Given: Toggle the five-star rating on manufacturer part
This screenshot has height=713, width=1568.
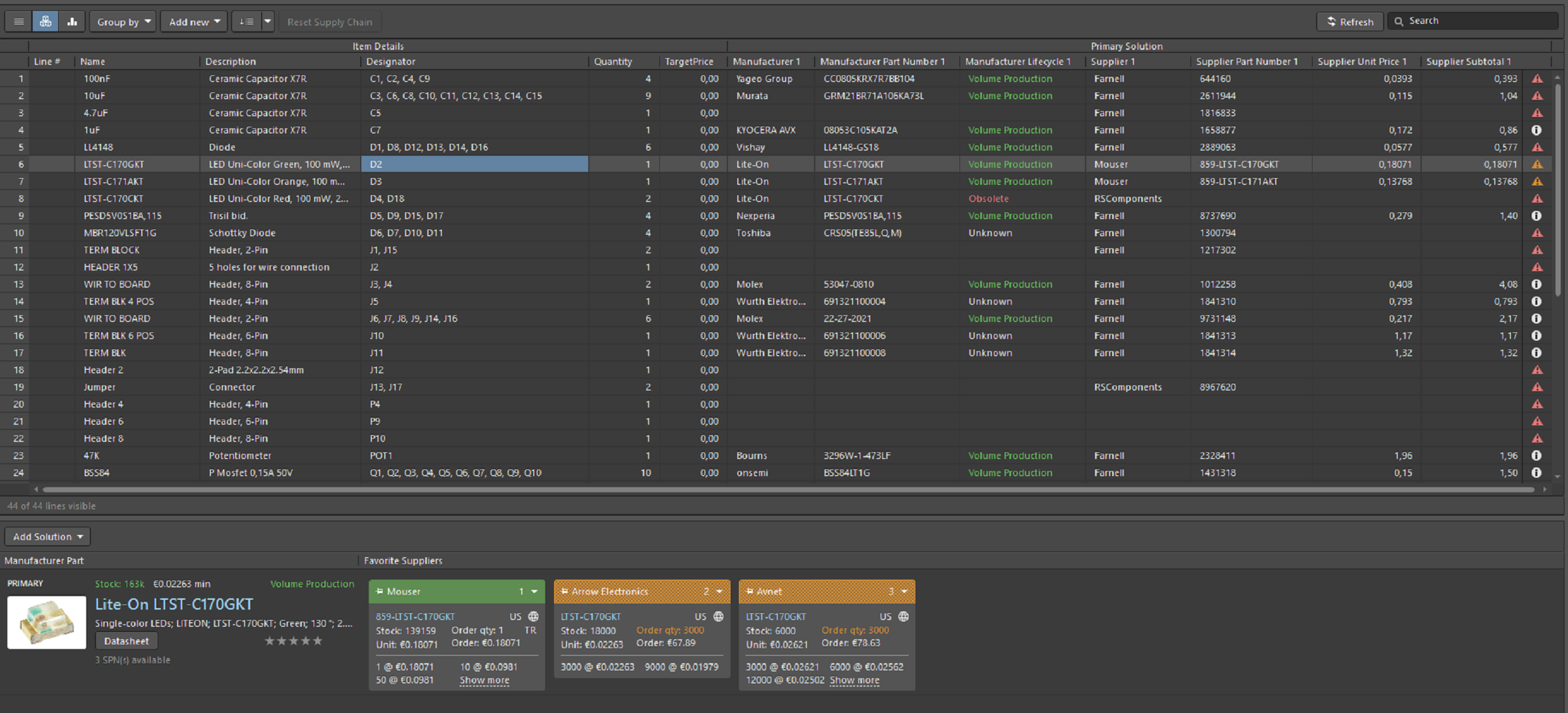Looking at the screenshot, I should click(x=293, y=640).
